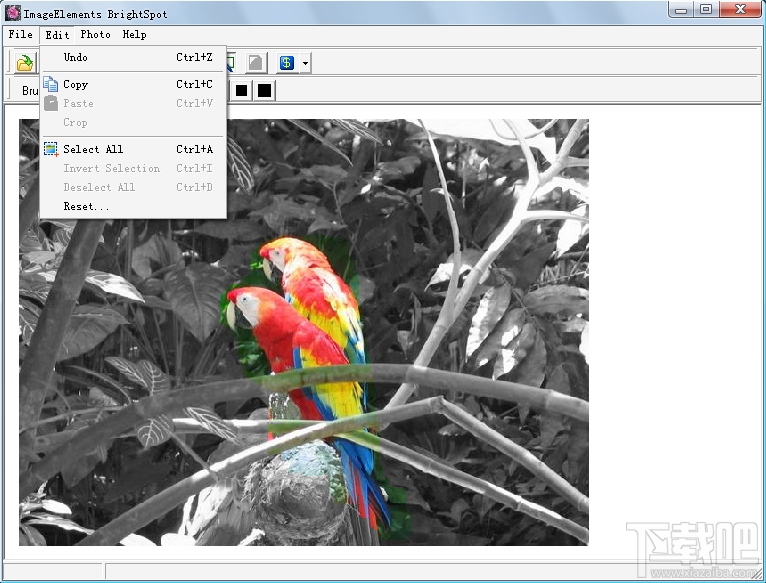Select the larger black square brush size
Image resolution: width=766 pixels, height=583 pixels.
(264, 90)
